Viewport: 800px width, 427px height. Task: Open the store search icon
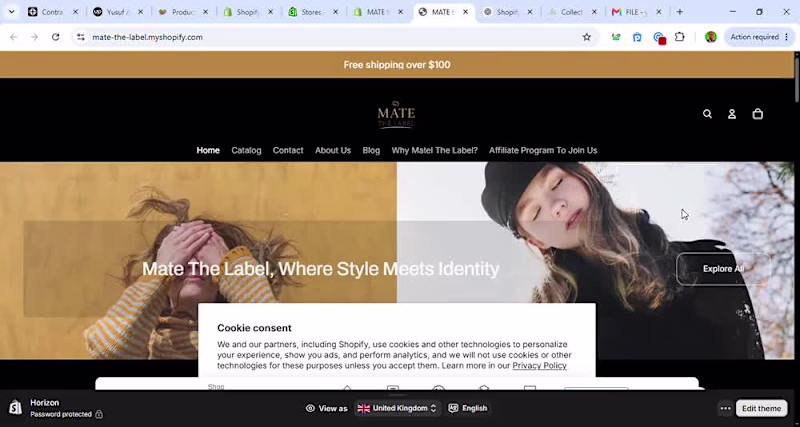pyautogui.click(x=707, y=114)
